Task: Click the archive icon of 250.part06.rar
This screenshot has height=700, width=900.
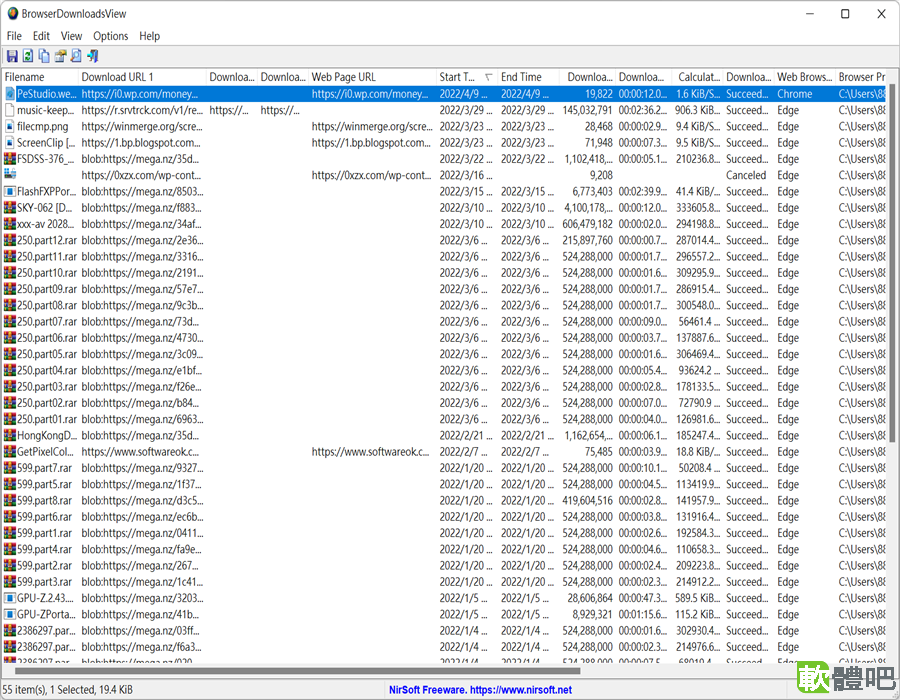Action: [x=10, y=338]
